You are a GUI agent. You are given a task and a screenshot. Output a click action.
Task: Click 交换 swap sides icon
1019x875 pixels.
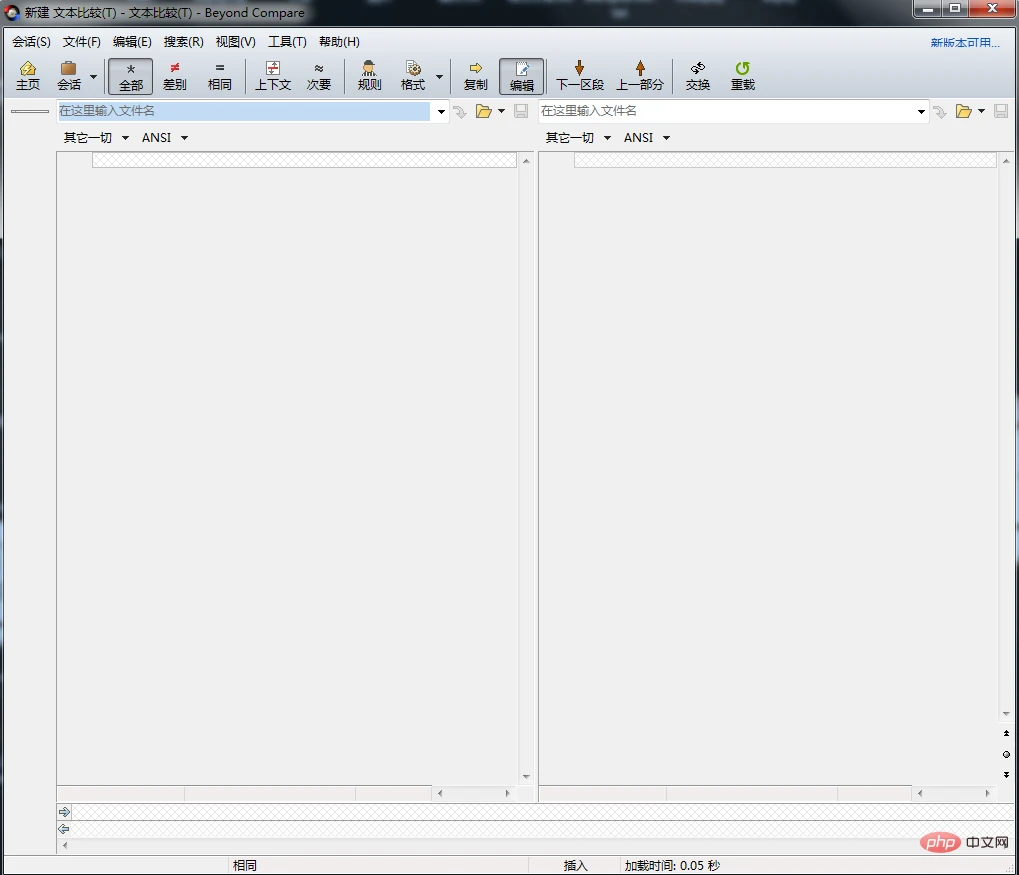[698, 76]
